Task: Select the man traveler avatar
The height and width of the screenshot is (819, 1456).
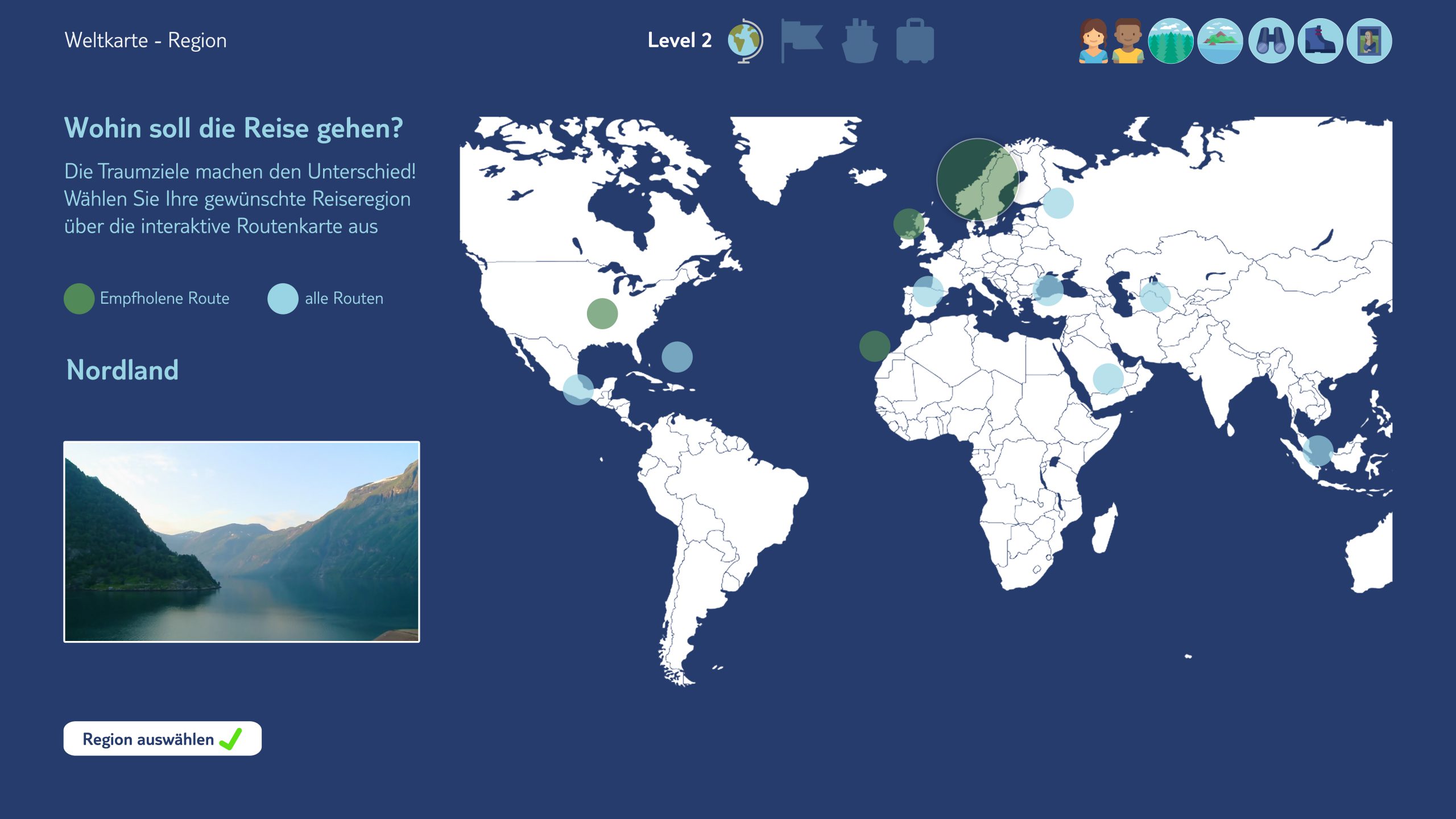Action: [1128, 41]
